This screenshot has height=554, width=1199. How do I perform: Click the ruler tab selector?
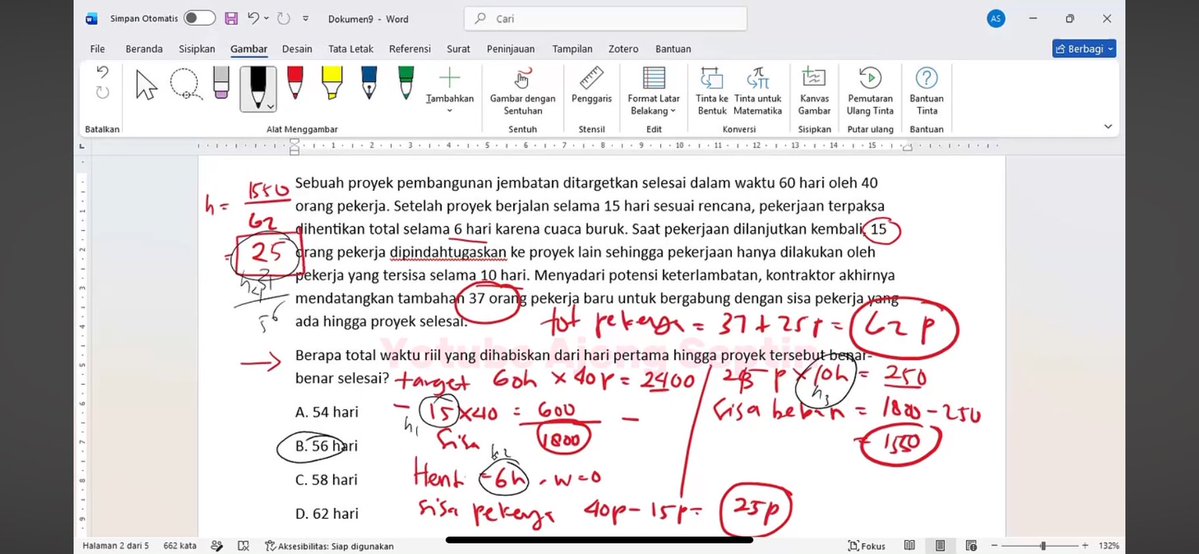click(x=83, y=145)
